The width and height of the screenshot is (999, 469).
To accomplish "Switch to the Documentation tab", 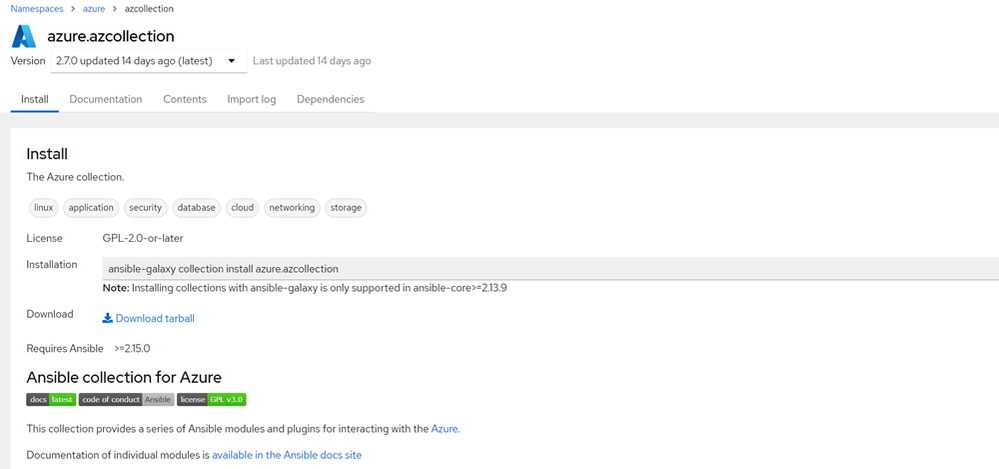I will point(106,99).
